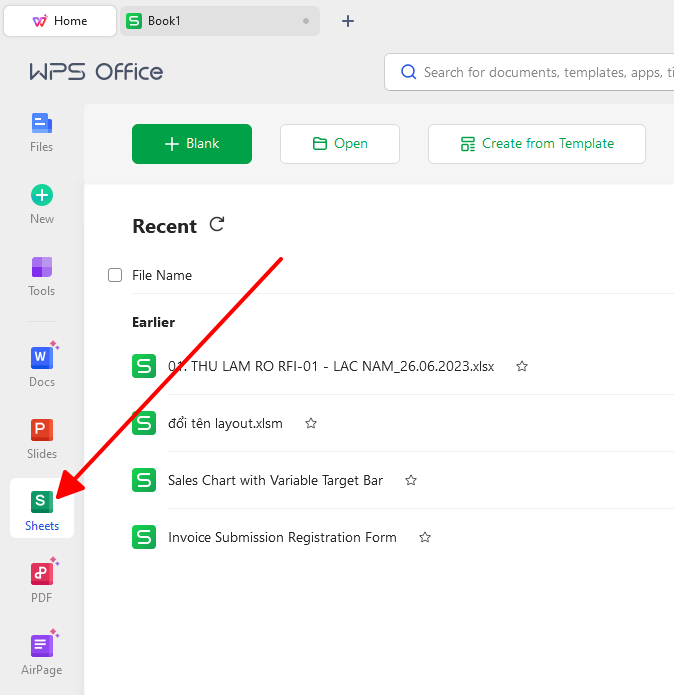
Task: Open Invoice Submission Registration Form
Action: coord(282,538)
